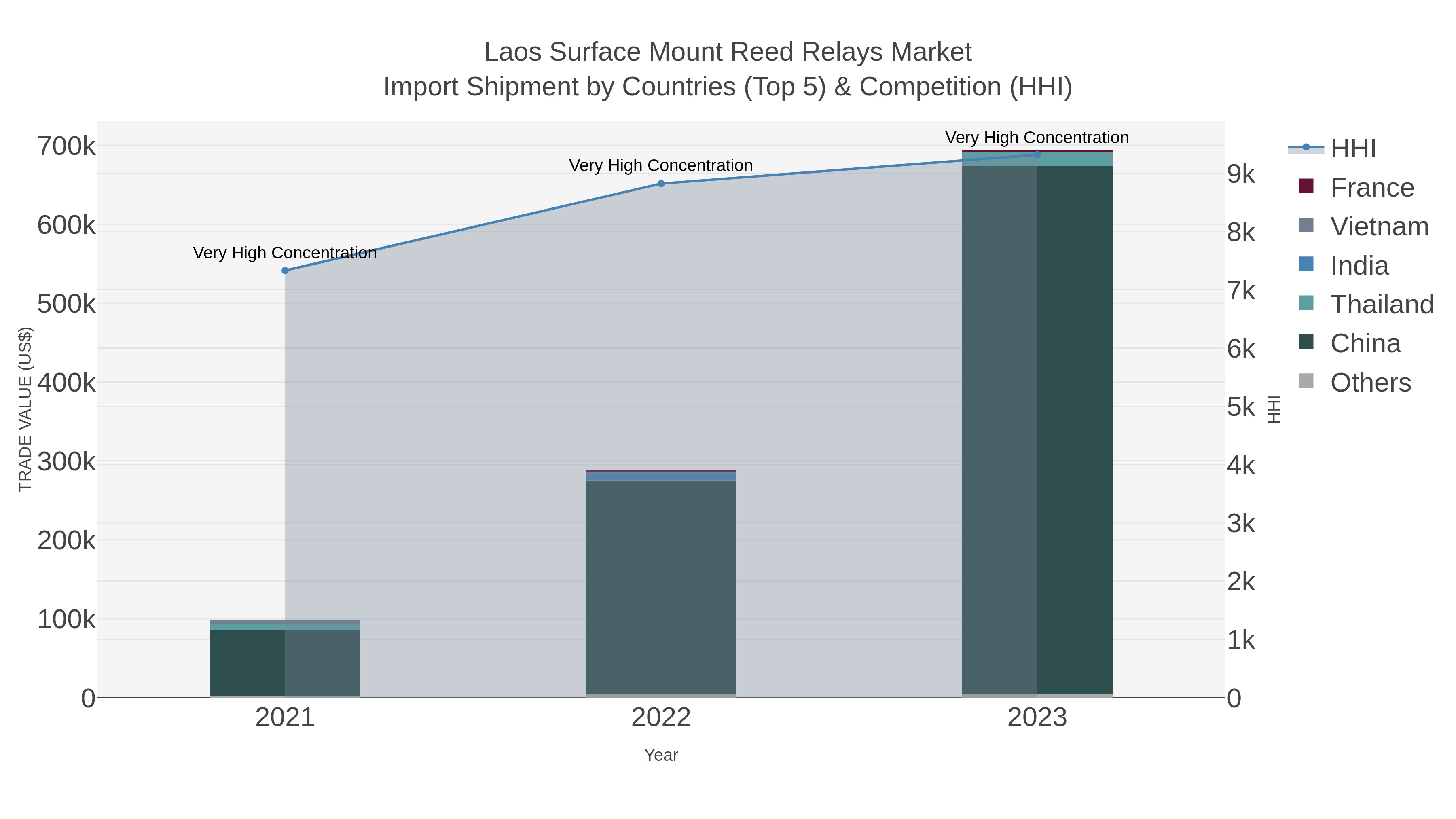Click the 'Very High Concentration' annotation above 2021
Image resolution: width=1456 pixels, height=819 pixels.
pyautogui.click(x=285, y=253)
